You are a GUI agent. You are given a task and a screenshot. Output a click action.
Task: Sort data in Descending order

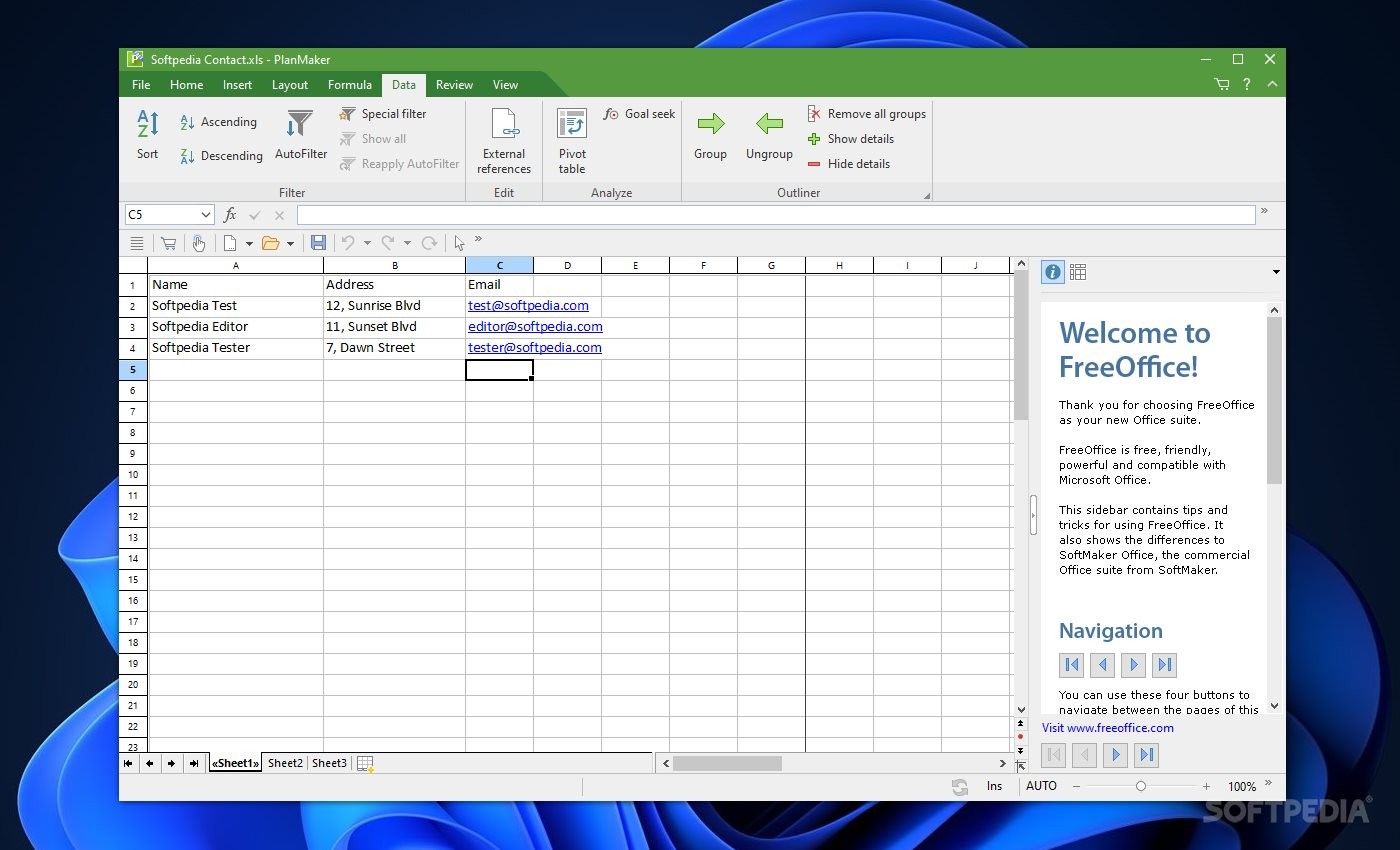[221, 156]
